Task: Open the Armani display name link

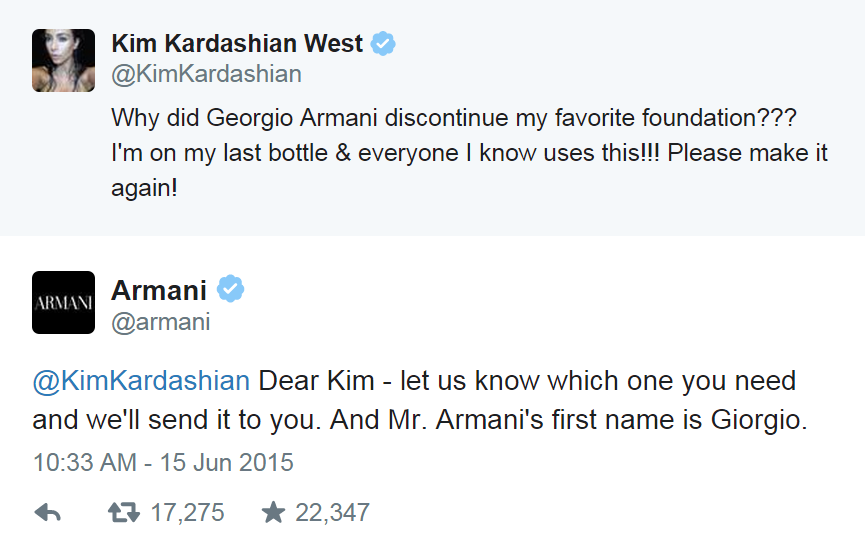Action: click(x=159, y=290)
